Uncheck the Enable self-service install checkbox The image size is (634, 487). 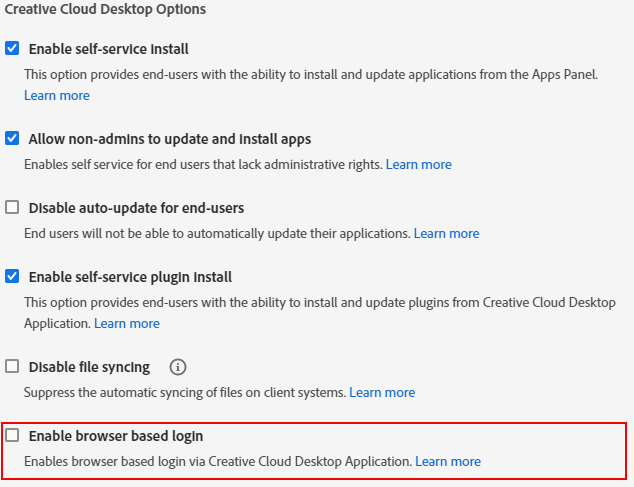[x=12, y=48]
